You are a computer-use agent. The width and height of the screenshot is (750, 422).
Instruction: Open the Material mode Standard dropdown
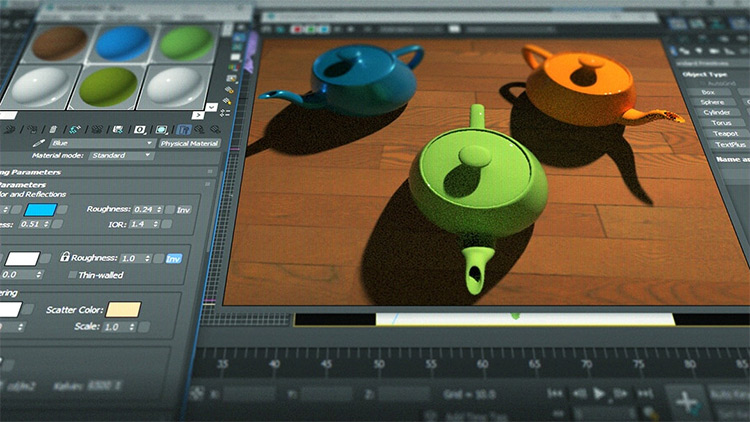tap(121, 155)
